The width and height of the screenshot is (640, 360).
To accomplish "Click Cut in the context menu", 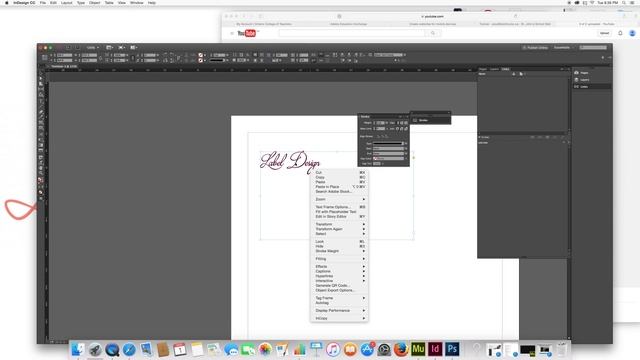I will pos(340,173).
